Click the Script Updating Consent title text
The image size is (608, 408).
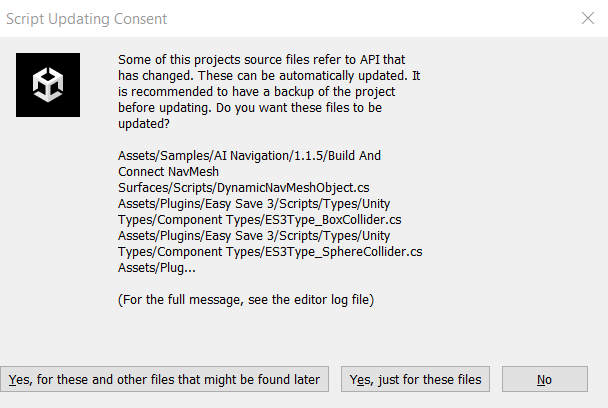[88, 19]
